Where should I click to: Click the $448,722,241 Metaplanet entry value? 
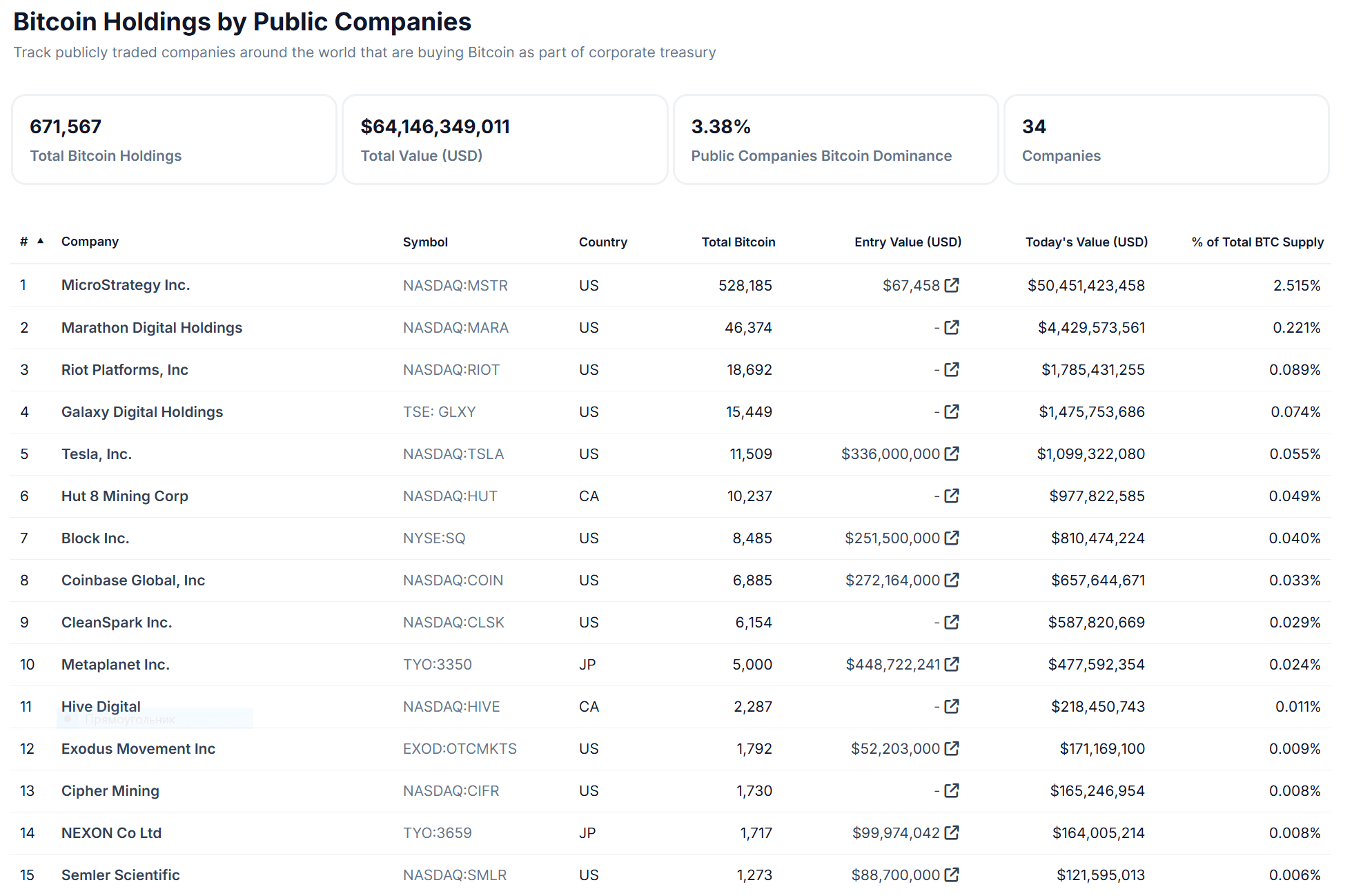[x=893, y=665]
